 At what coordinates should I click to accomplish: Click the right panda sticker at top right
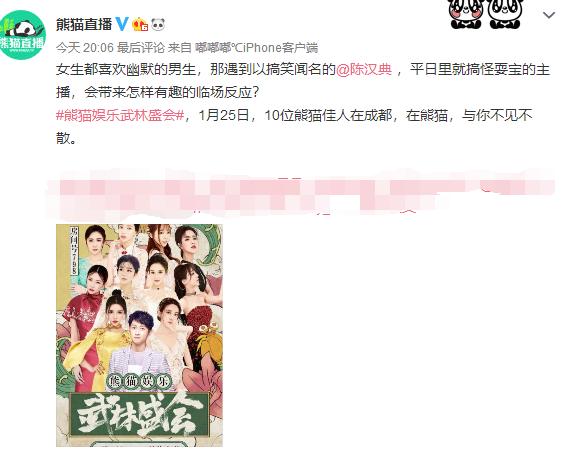505,14
